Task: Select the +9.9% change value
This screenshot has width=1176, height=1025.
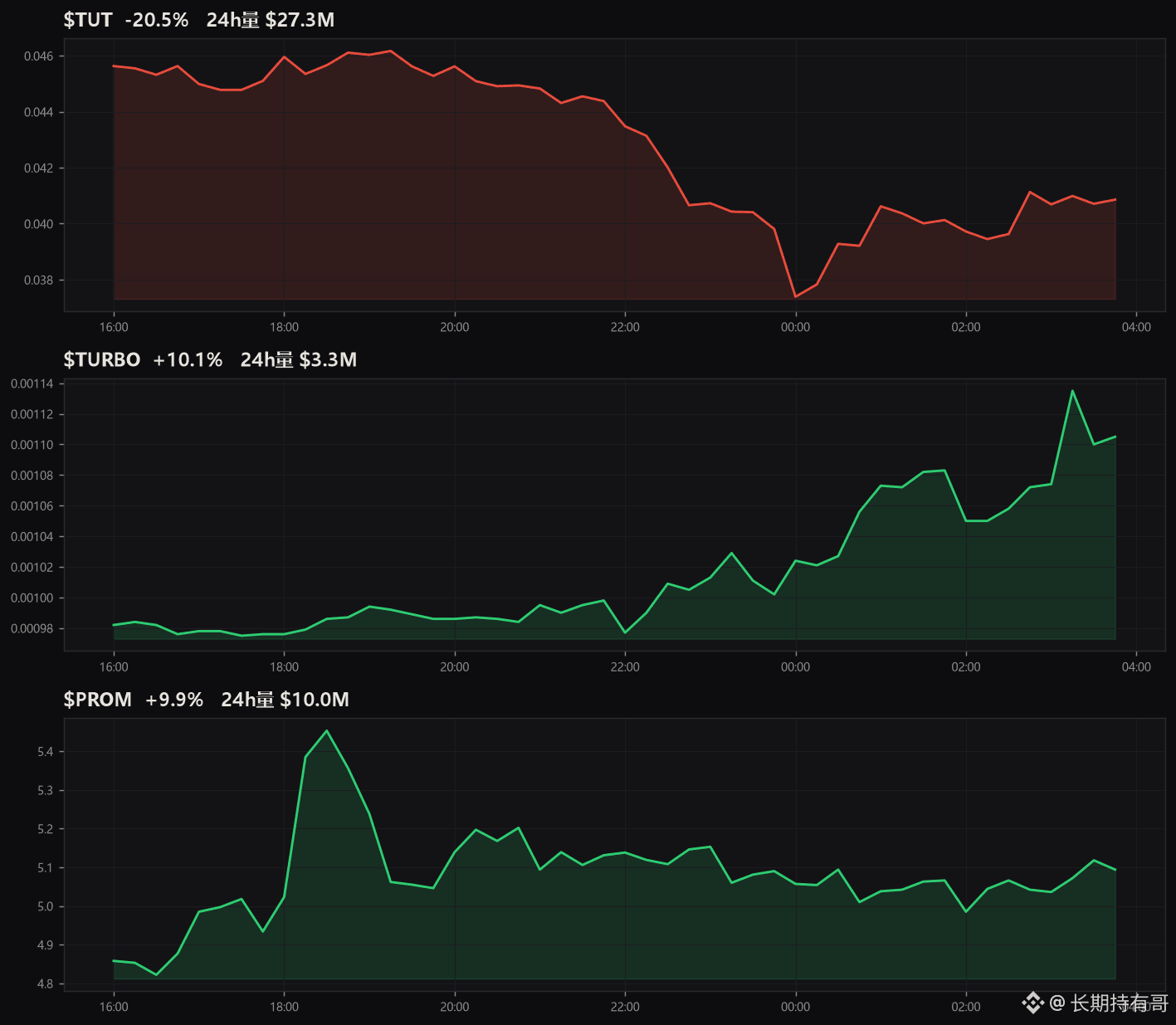Action: (x=174, y=700)
